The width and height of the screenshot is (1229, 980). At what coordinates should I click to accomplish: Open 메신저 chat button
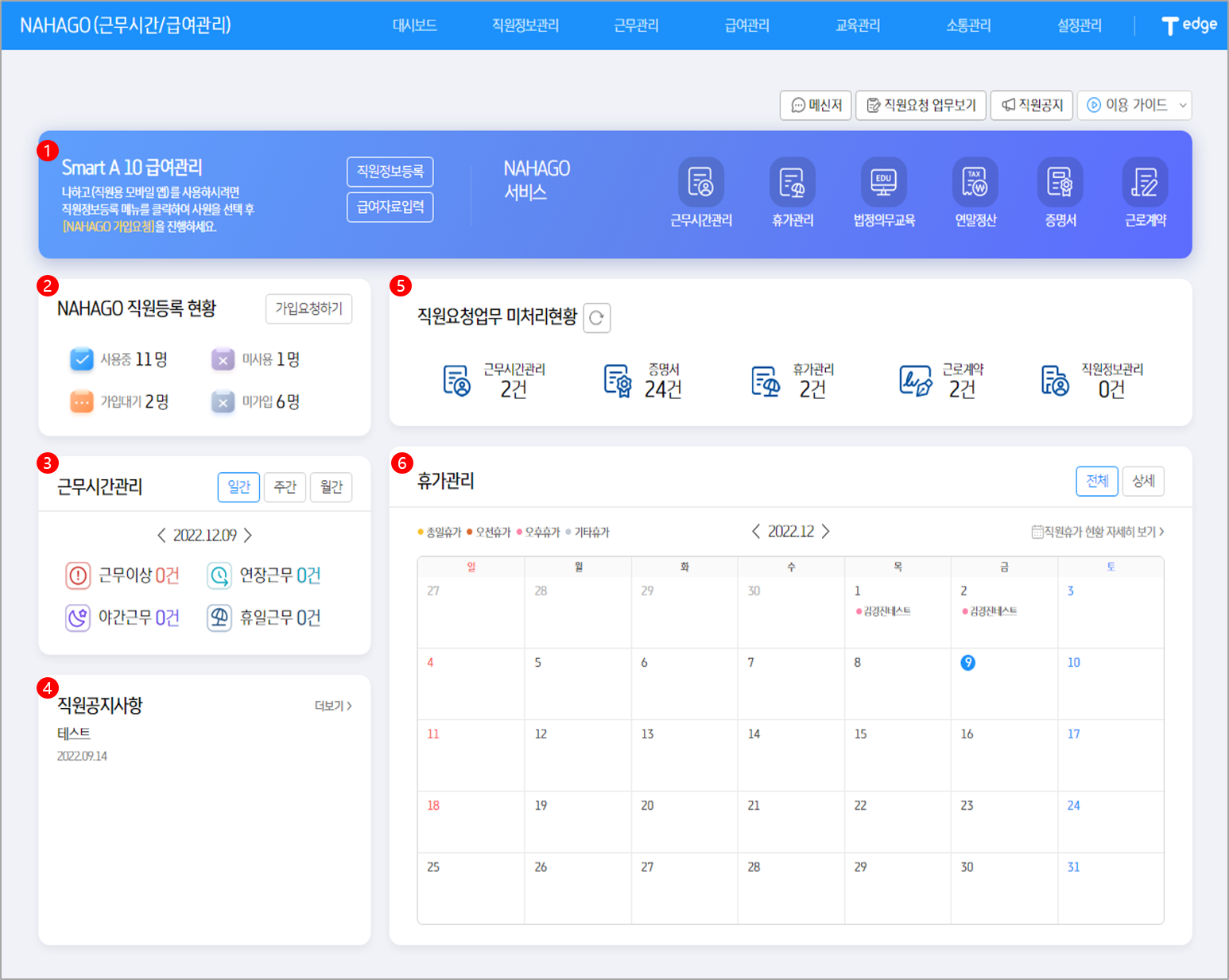tap(816, 105)
